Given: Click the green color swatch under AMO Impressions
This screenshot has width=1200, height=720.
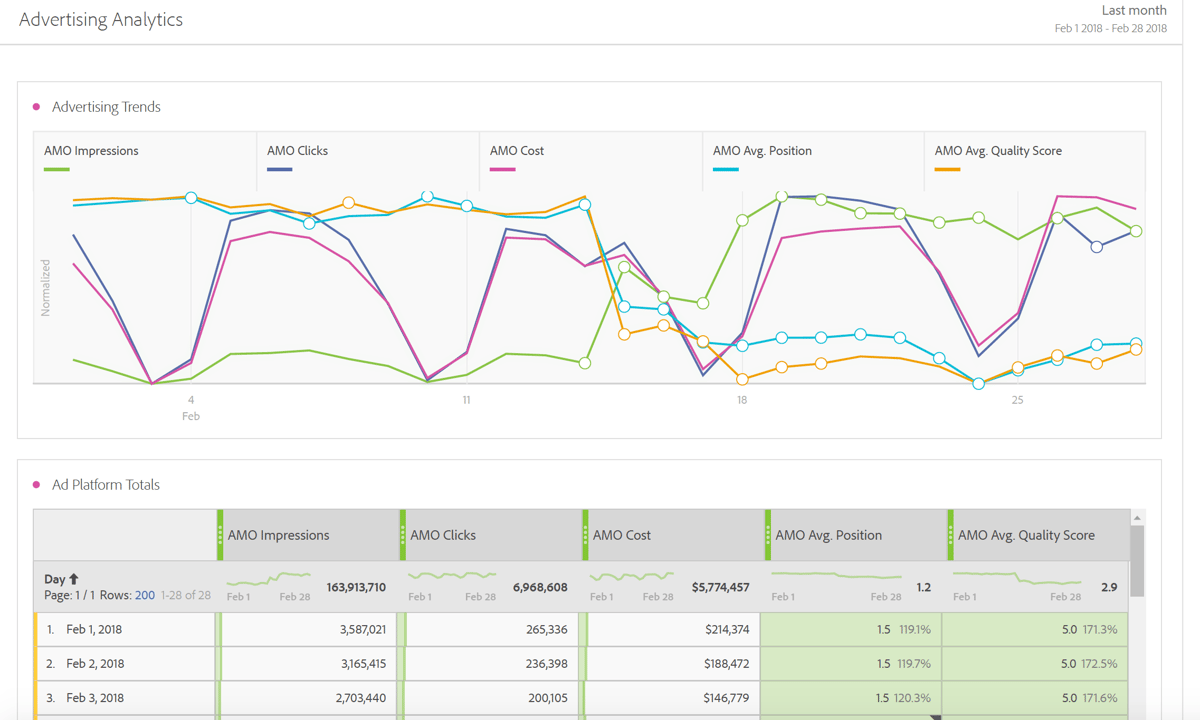Looking at the screenshot, I should tap(57, 168).
